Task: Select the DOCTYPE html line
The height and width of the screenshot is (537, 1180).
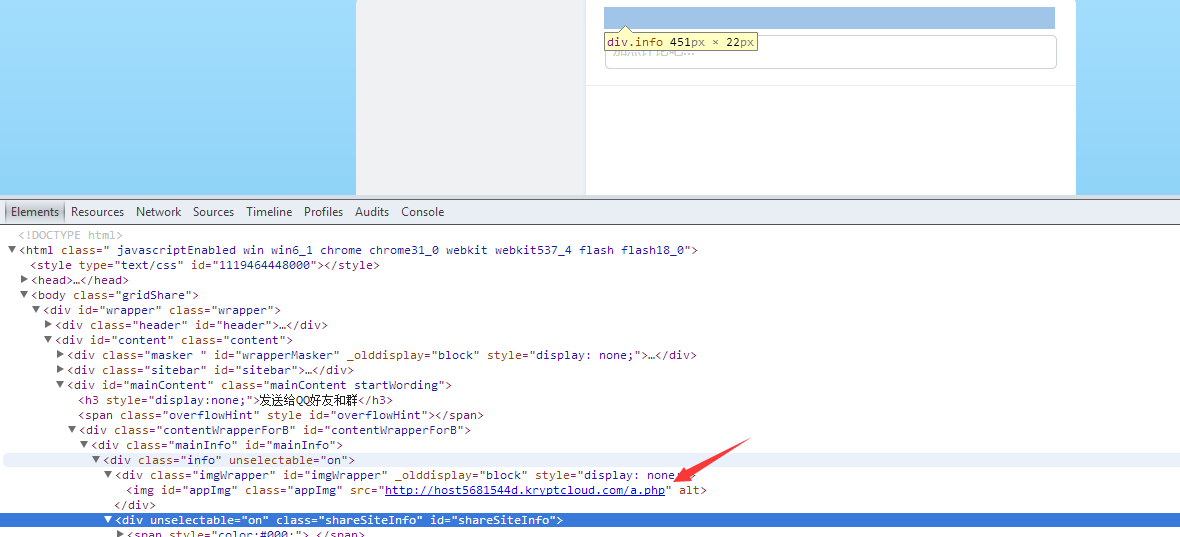Action: point(70,235)
